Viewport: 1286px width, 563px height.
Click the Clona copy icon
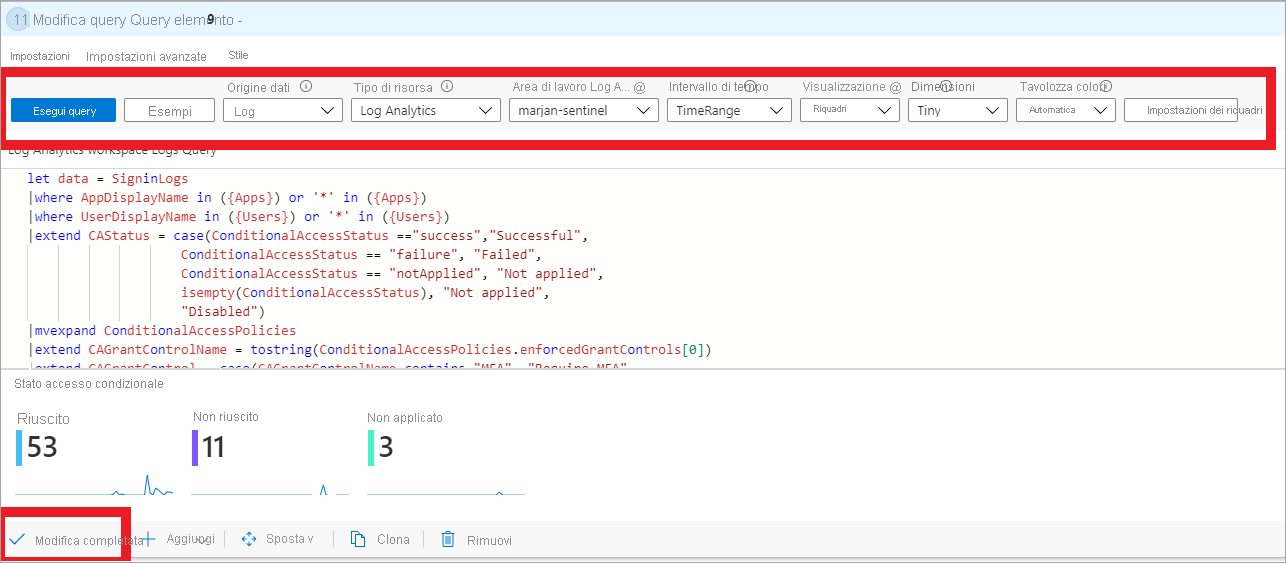click(x=358, y=539)
